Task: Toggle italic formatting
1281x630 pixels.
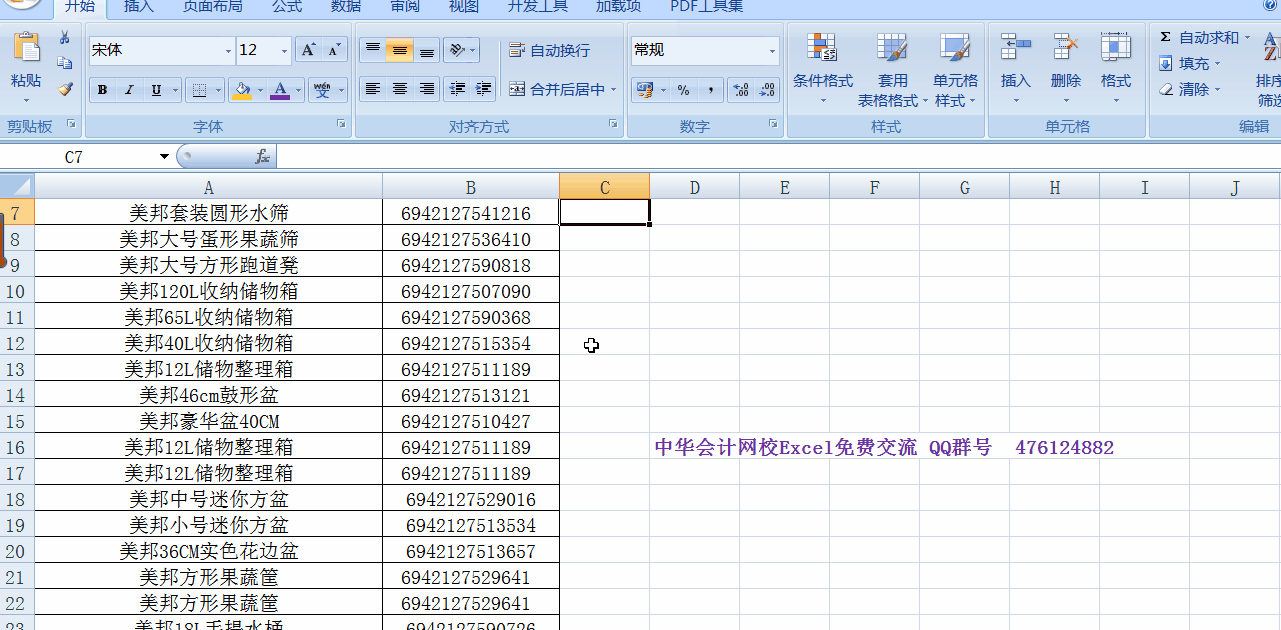Action: tap(129, 90)
